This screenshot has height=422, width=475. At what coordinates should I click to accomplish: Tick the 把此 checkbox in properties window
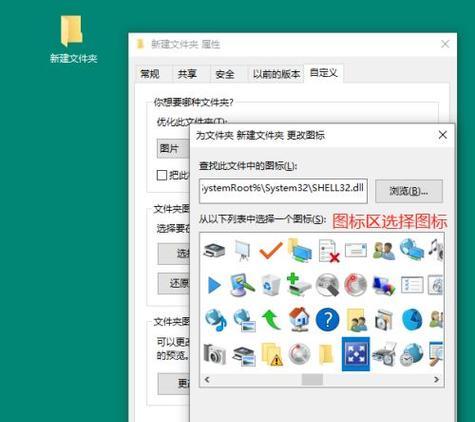point(162,175)
